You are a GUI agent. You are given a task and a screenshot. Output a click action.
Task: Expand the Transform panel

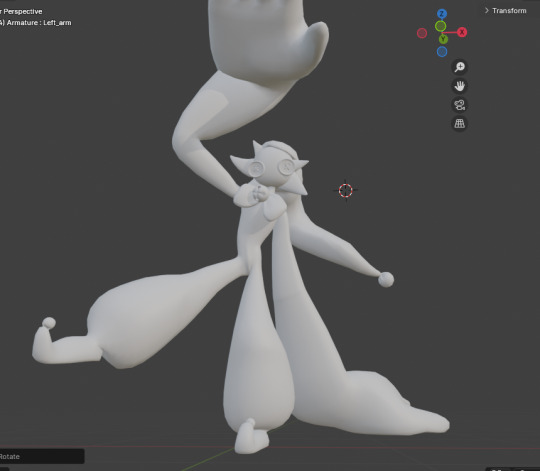[x=506, y=11]
